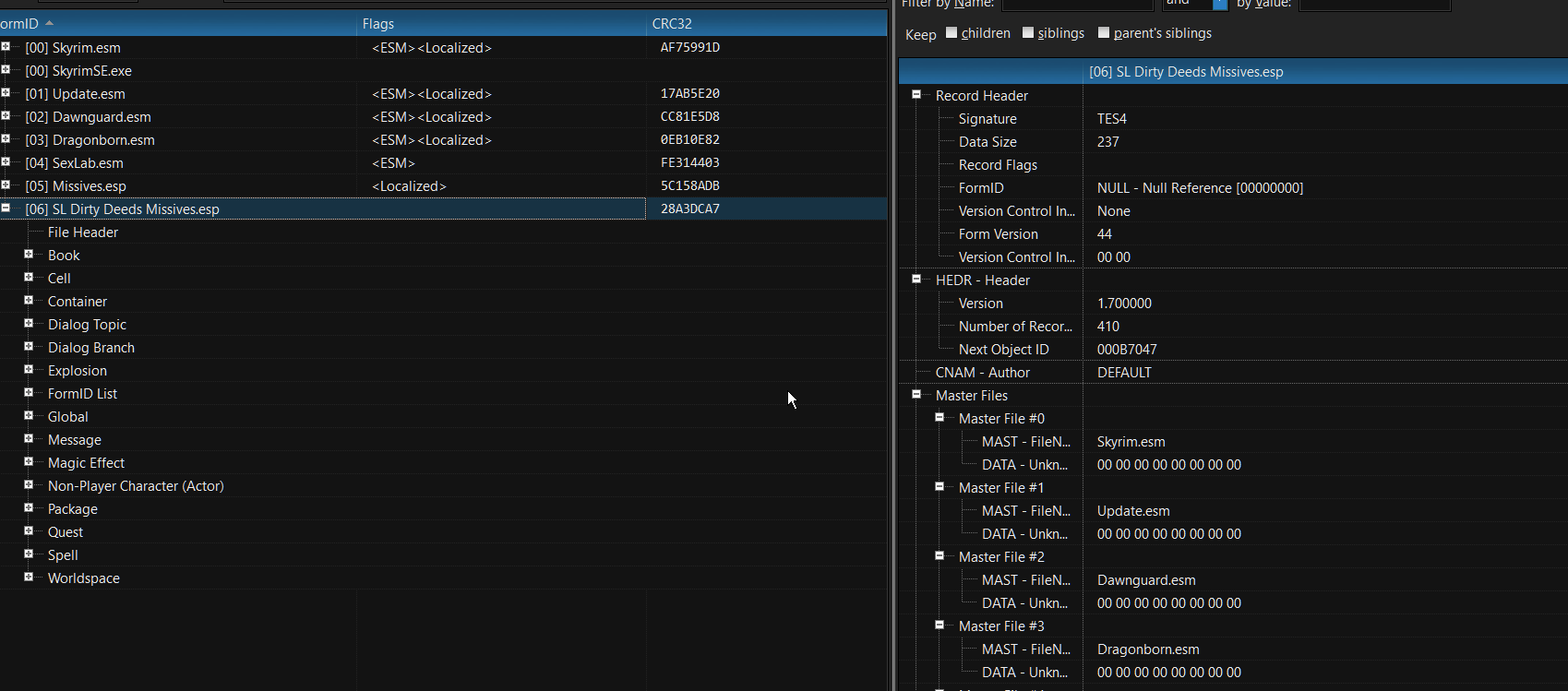Tick the Keep children checkbox
The width and height of the screenshot is (1568, 691).
pyautogui.click(x=952, y=33)
